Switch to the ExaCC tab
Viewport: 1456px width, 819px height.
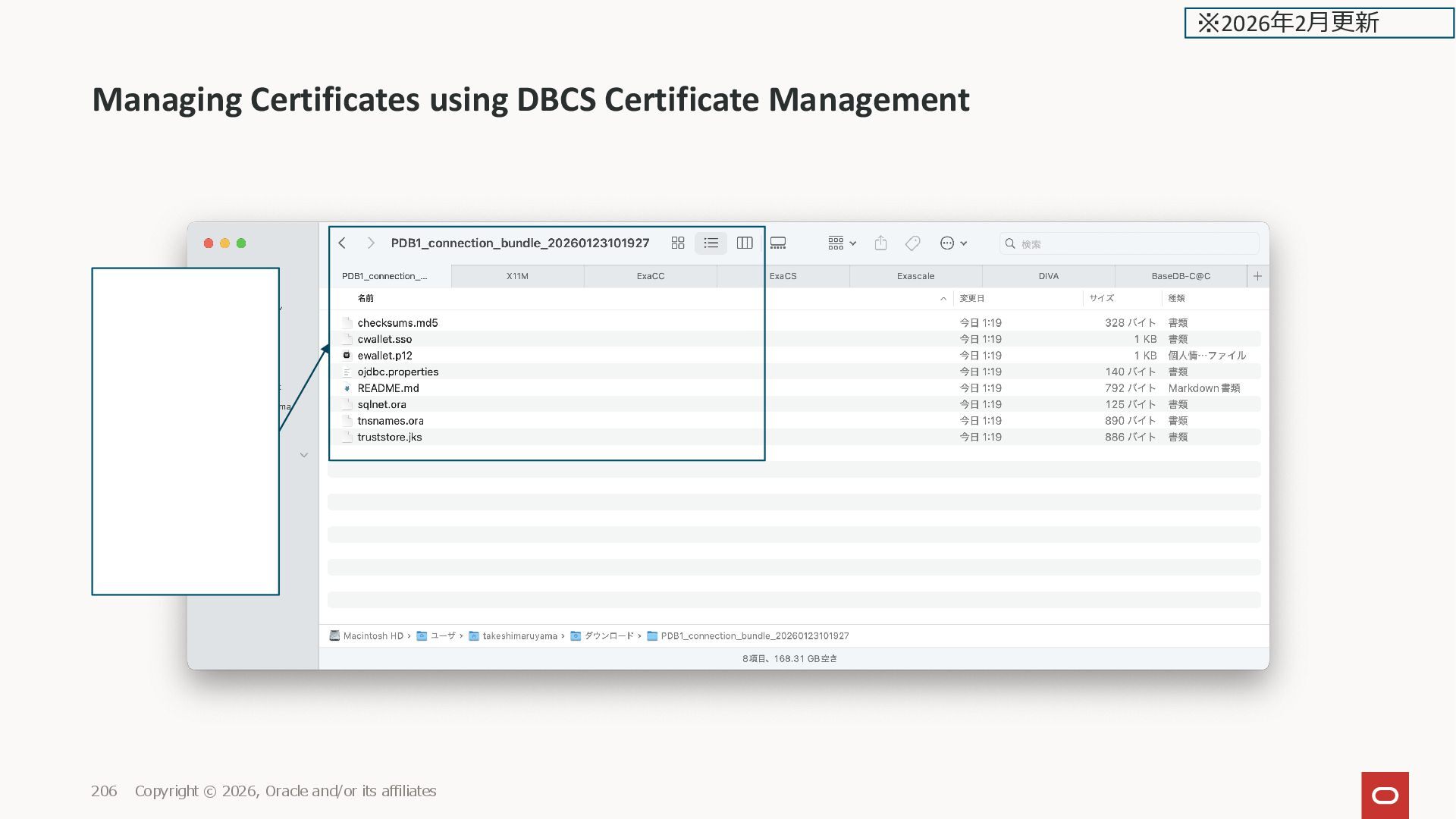pos(651,276)
